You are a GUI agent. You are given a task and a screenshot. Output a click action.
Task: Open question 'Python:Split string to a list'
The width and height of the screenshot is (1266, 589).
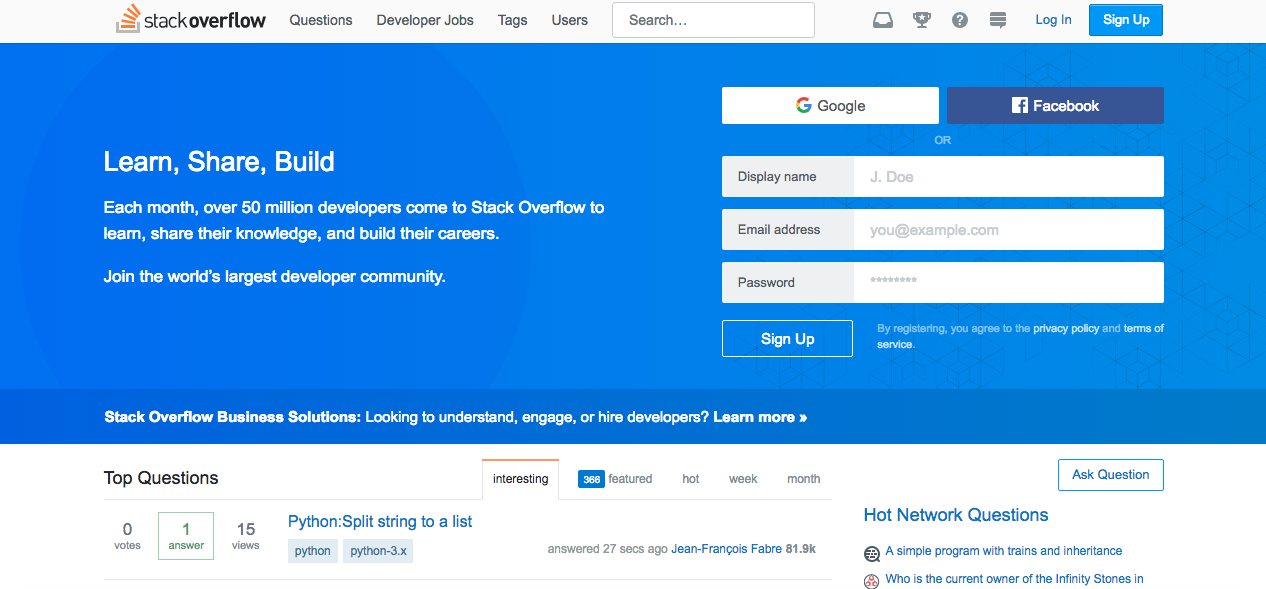pos(380,521)
